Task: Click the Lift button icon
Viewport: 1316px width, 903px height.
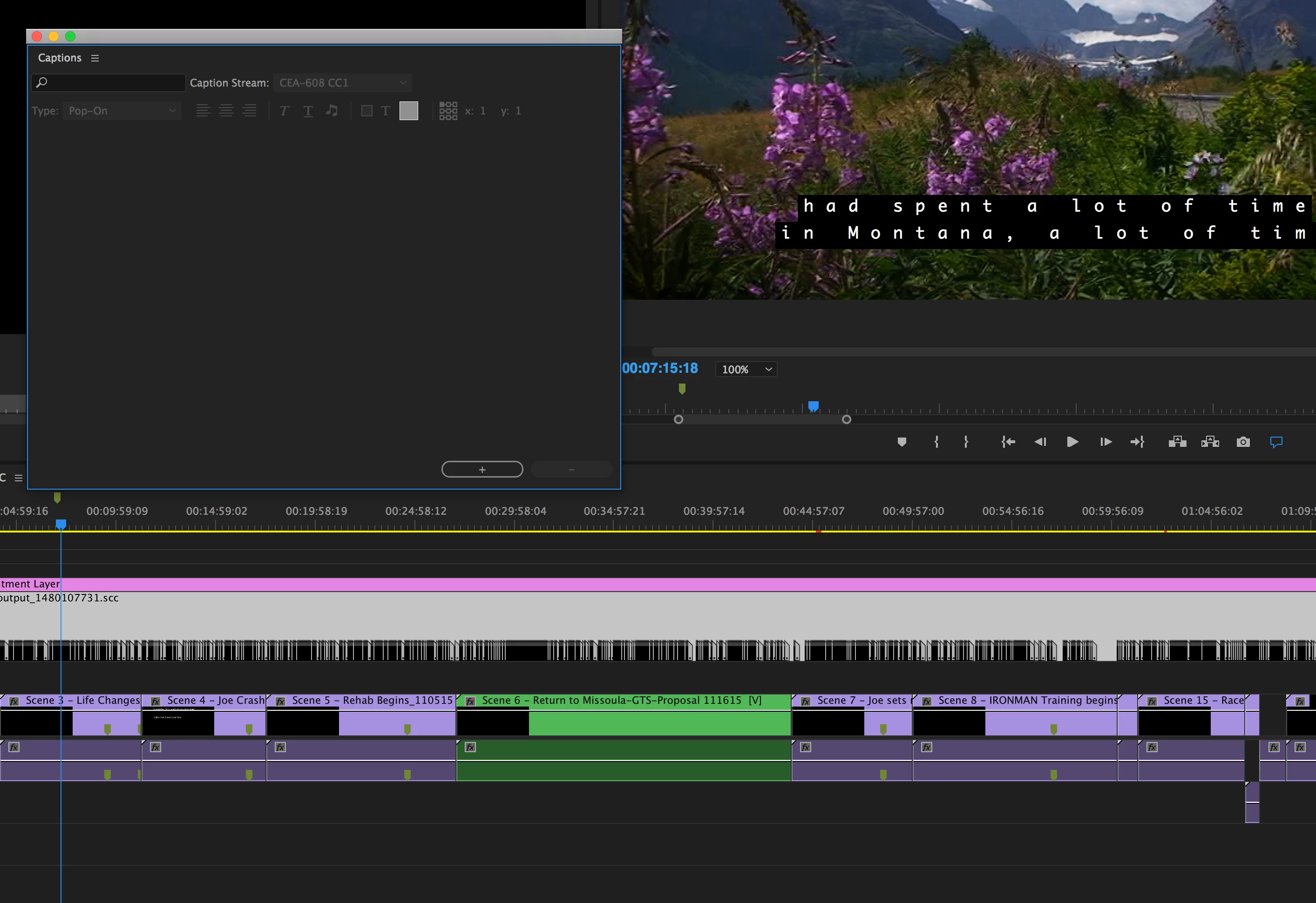Action: click(x=1177, y=442)
